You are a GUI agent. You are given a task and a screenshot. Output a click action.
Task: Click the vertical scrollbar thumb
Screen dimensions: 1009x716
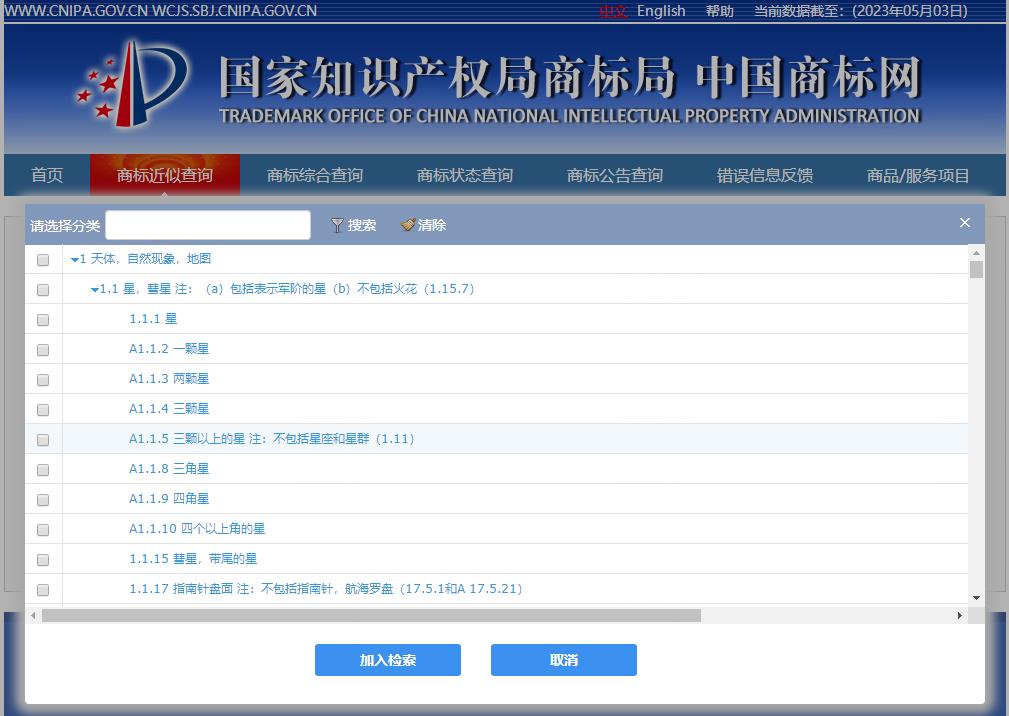click(976, 269)
